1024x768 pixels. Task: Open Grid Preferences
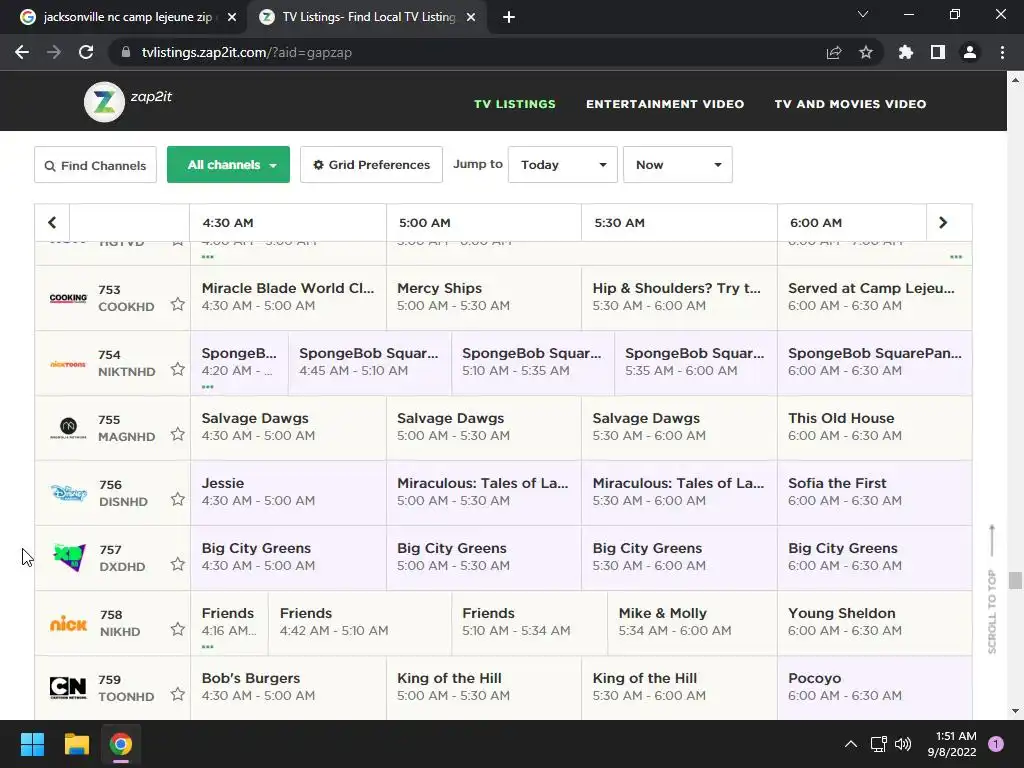pyautogui.click(x=372, y=165)
